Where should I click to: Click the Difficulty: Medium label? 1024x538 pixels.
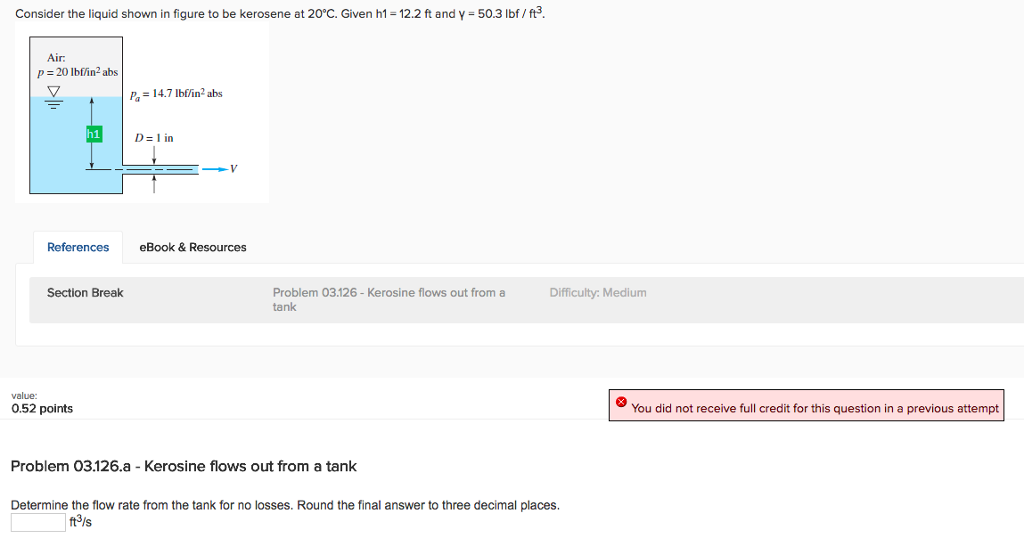pos(598,293)
